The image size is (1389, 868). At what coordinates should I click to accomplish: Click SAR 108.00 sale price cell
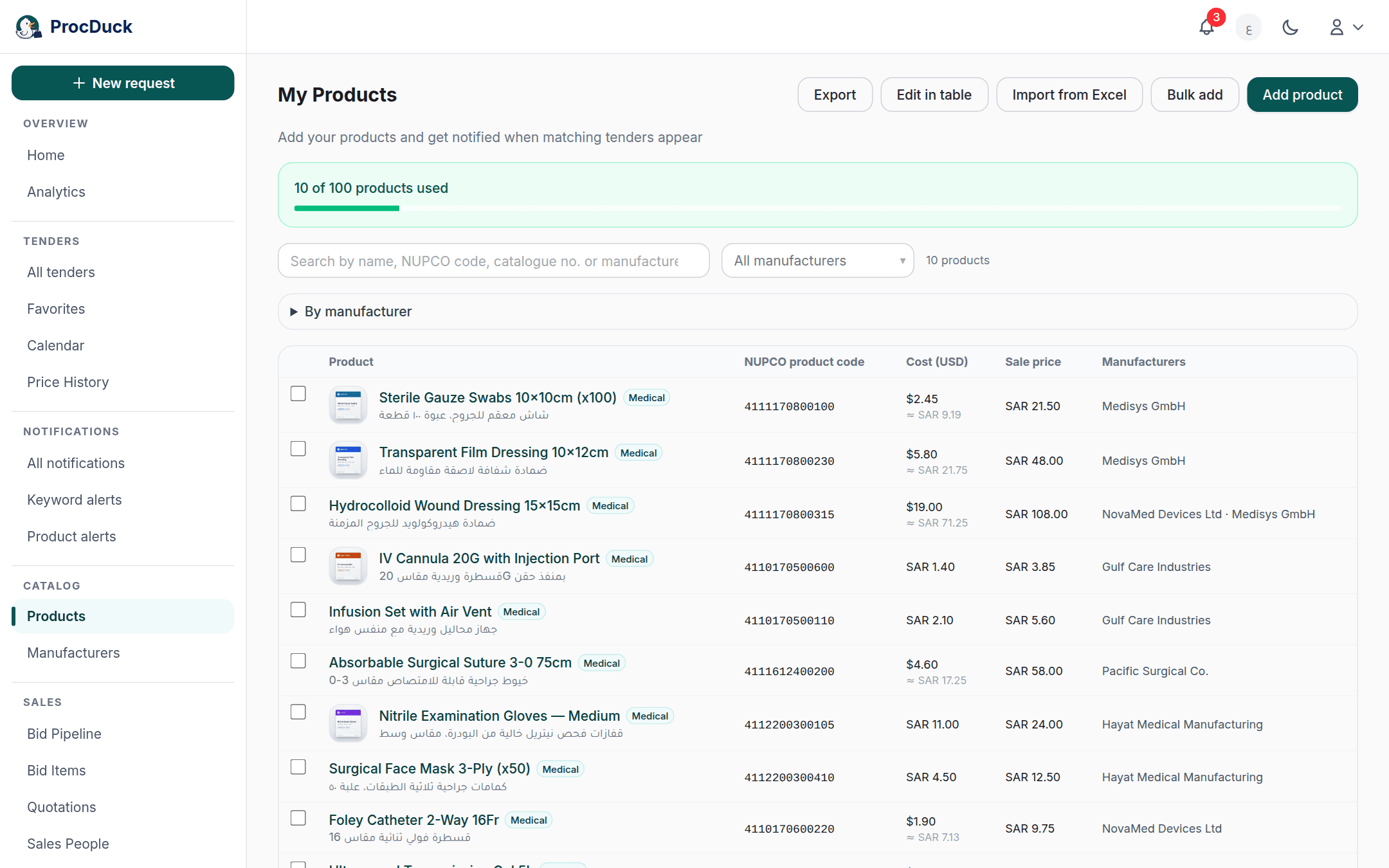coord(1036,514)
